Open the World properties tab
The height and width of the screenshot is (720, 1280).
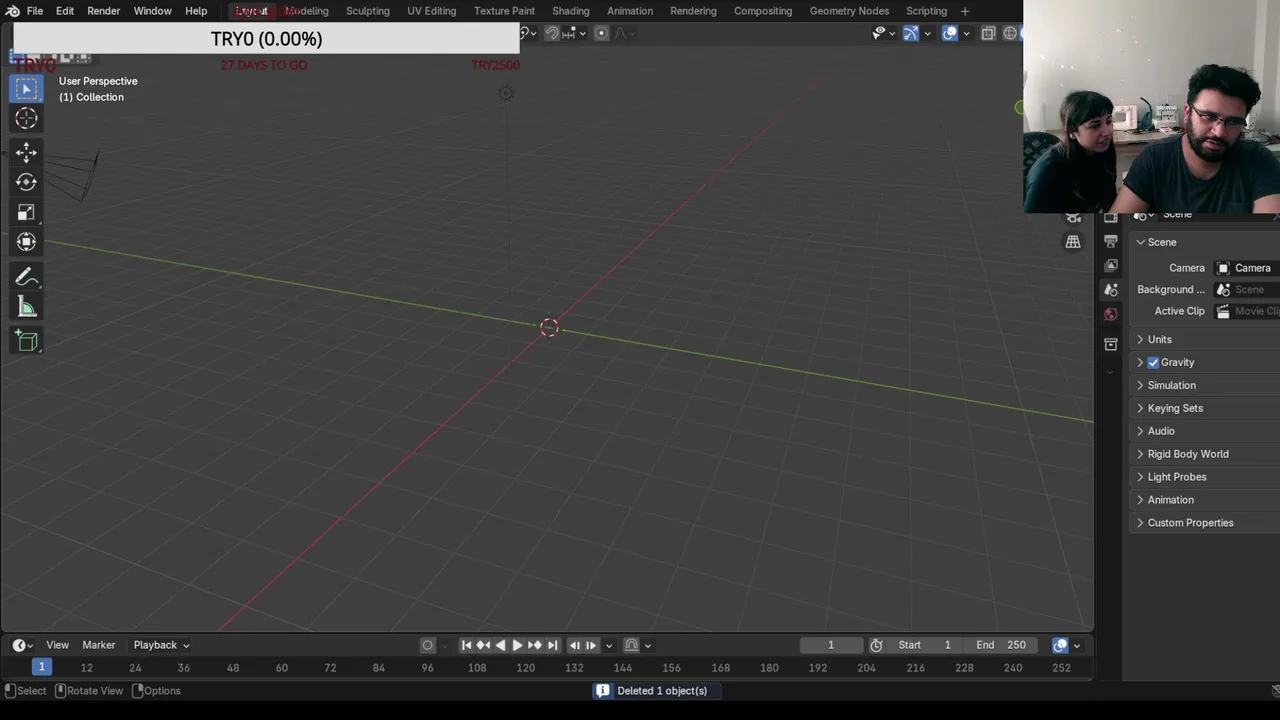coord(1111,314)
